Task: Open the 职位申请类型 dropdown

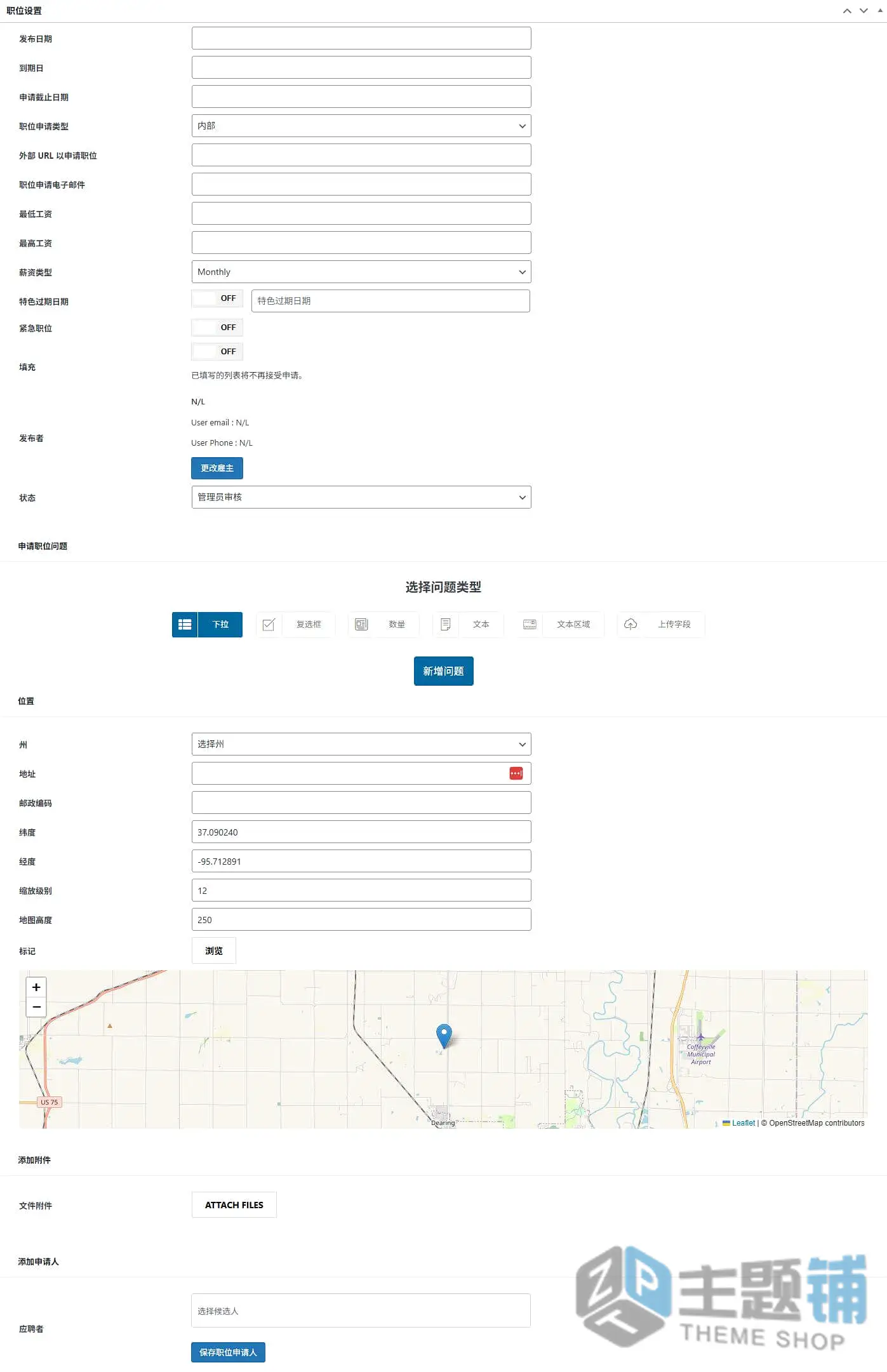Action: tap(361, 126)
